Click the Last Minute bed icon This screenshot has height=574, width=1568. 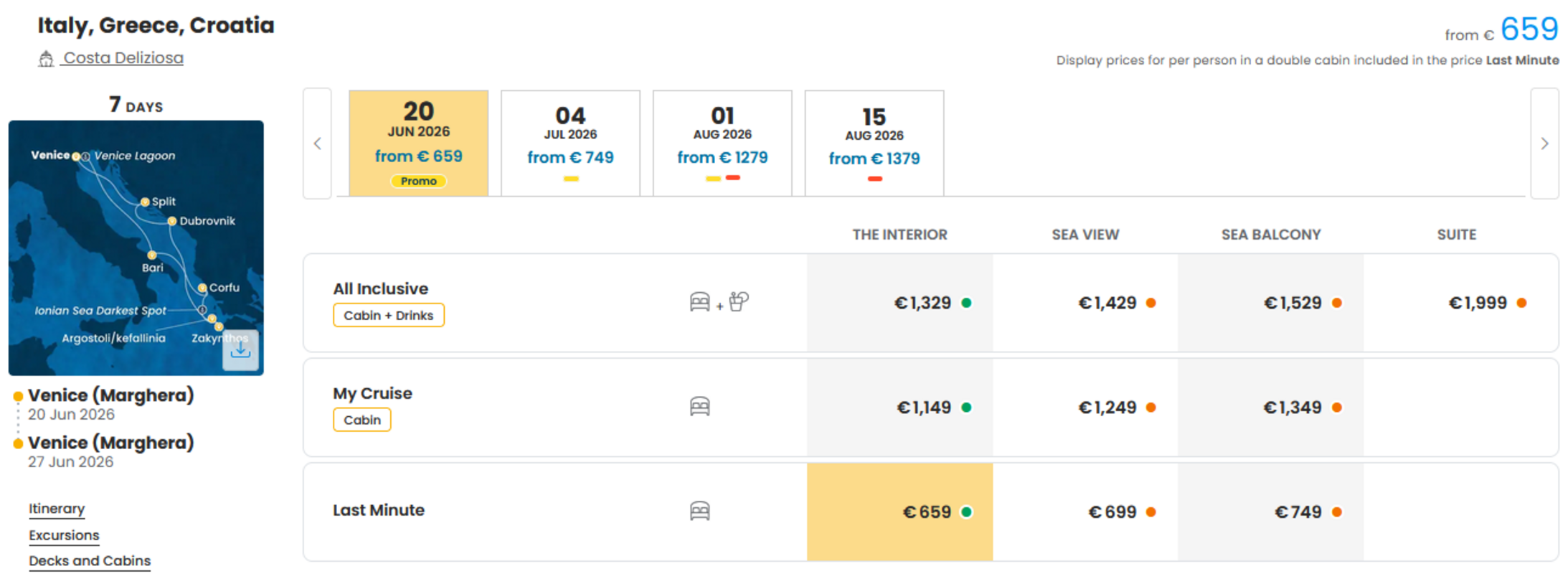(x=699, y=511)
